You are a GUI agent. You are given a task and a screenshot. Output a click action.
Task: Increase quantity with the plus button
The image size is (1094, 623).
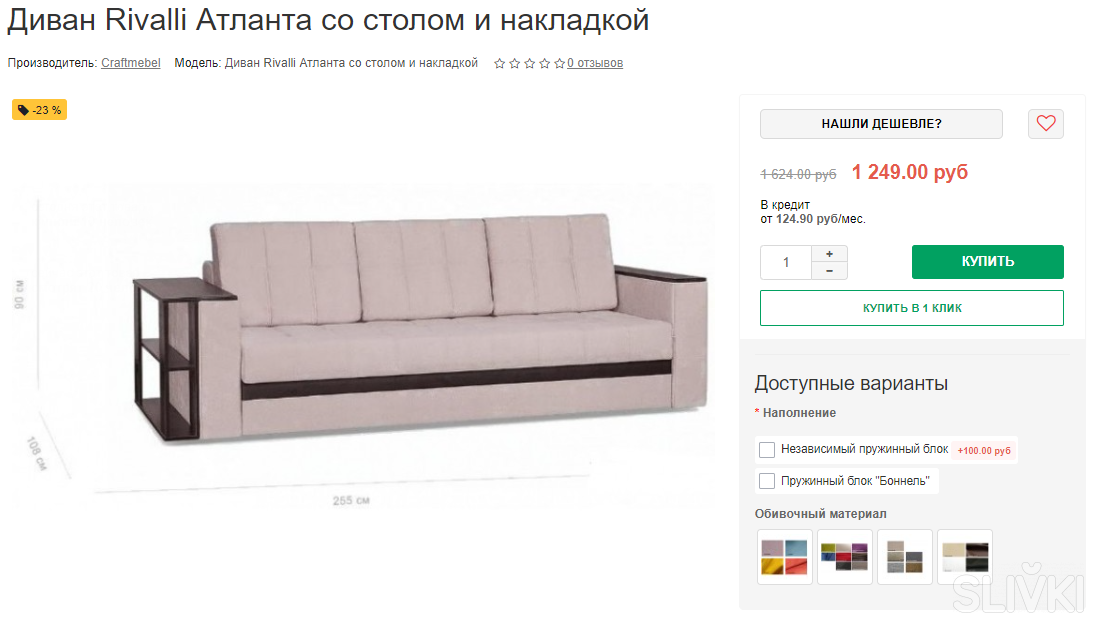(x=830, y=254)
